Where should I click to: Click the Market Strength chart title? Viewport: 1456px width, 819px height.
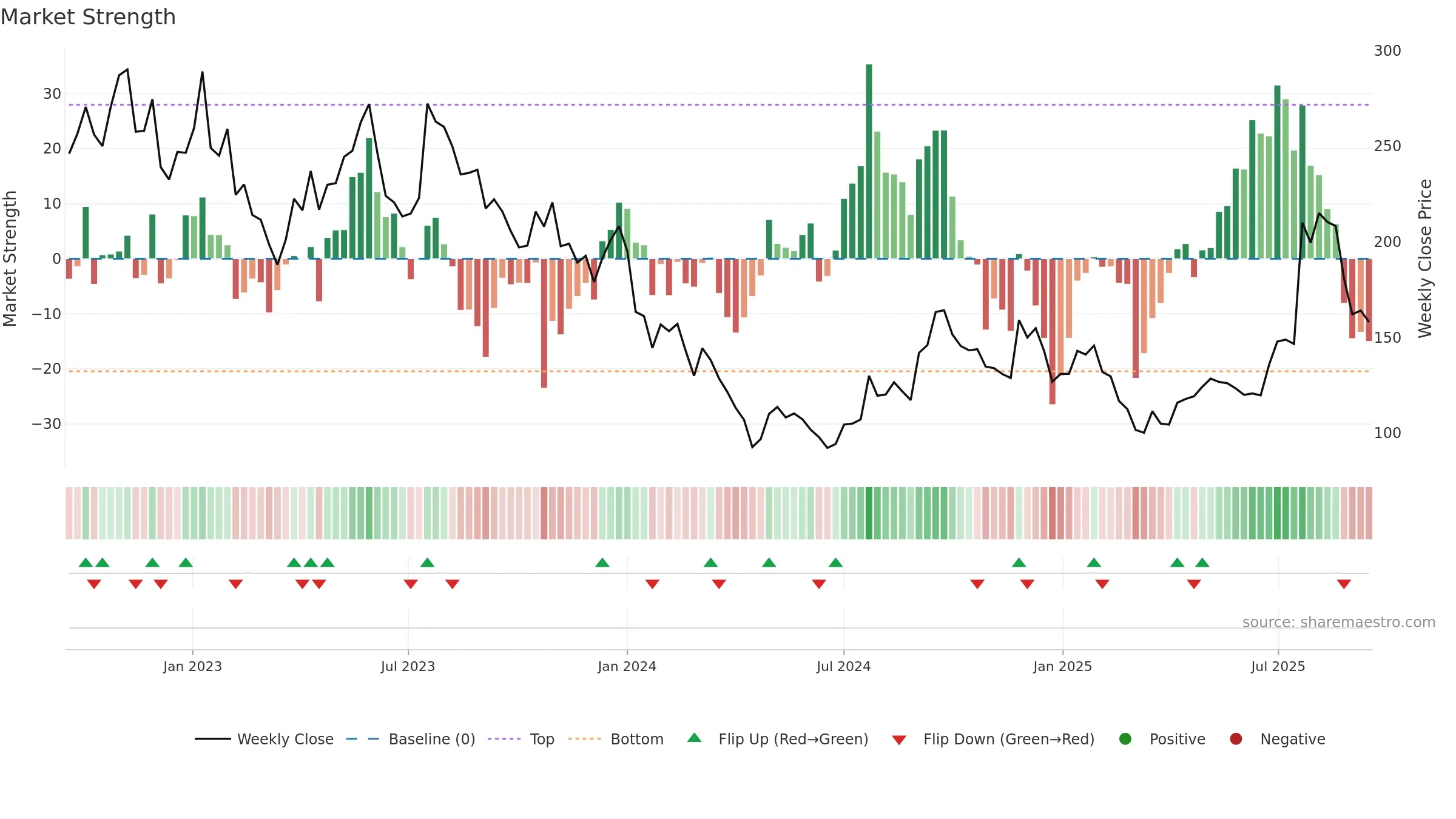click(x=88, y=17)
